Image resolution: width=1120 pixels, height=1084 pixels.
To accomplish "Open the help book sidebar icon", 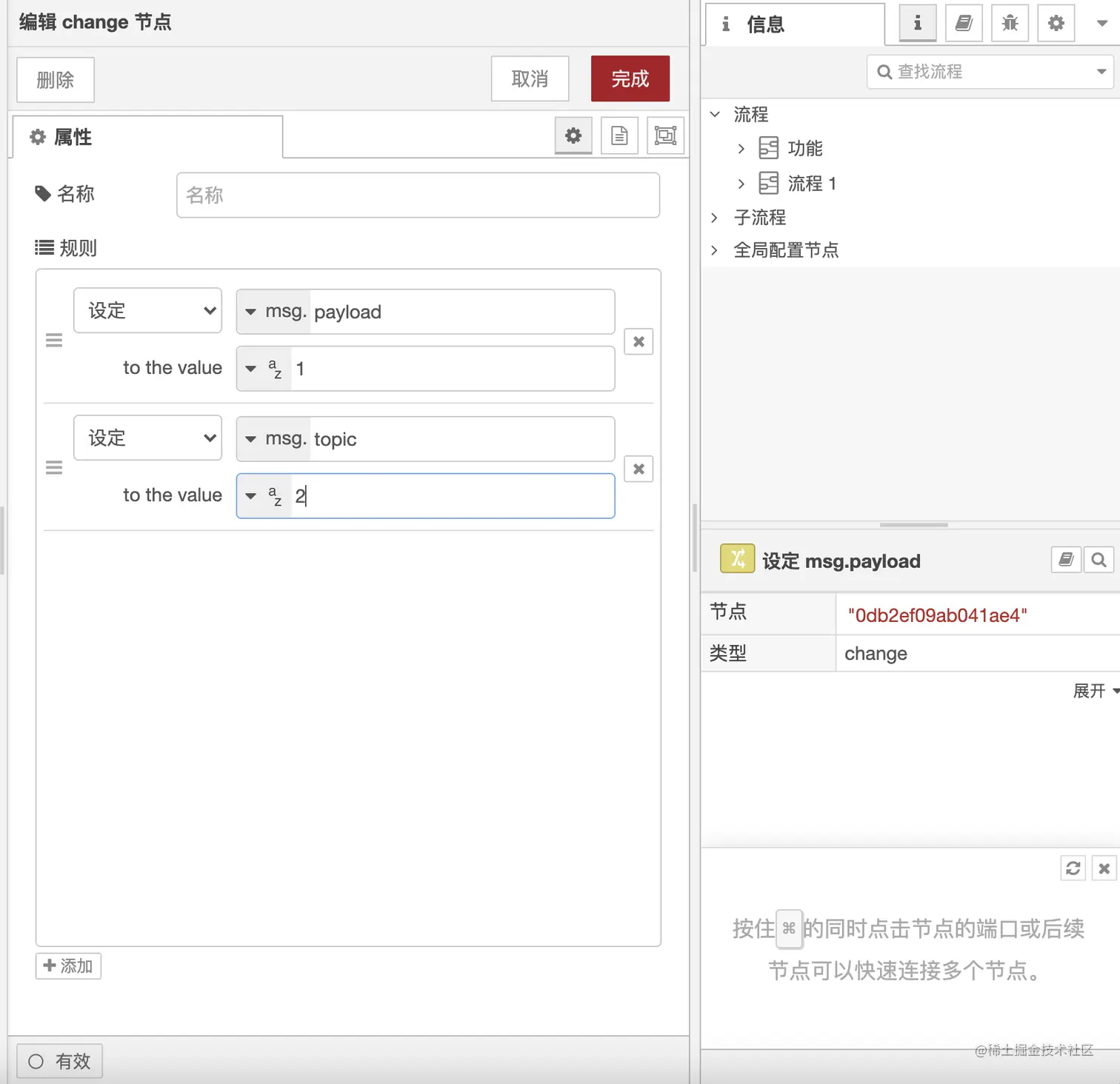I will coord(964,23).
